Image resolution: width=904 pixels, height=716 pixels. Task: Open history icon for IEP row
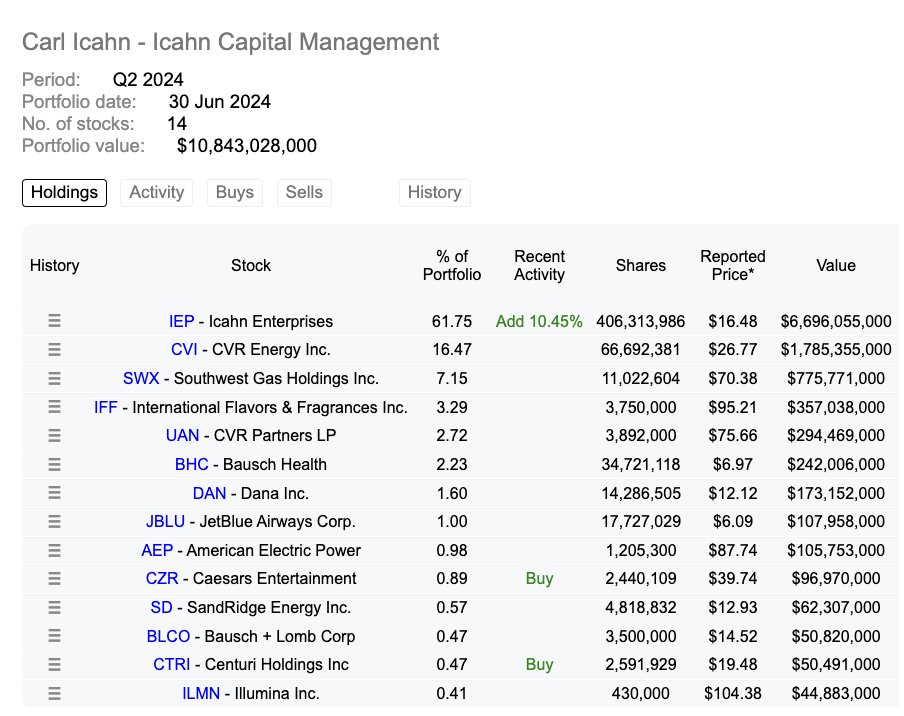pos(54,321)
